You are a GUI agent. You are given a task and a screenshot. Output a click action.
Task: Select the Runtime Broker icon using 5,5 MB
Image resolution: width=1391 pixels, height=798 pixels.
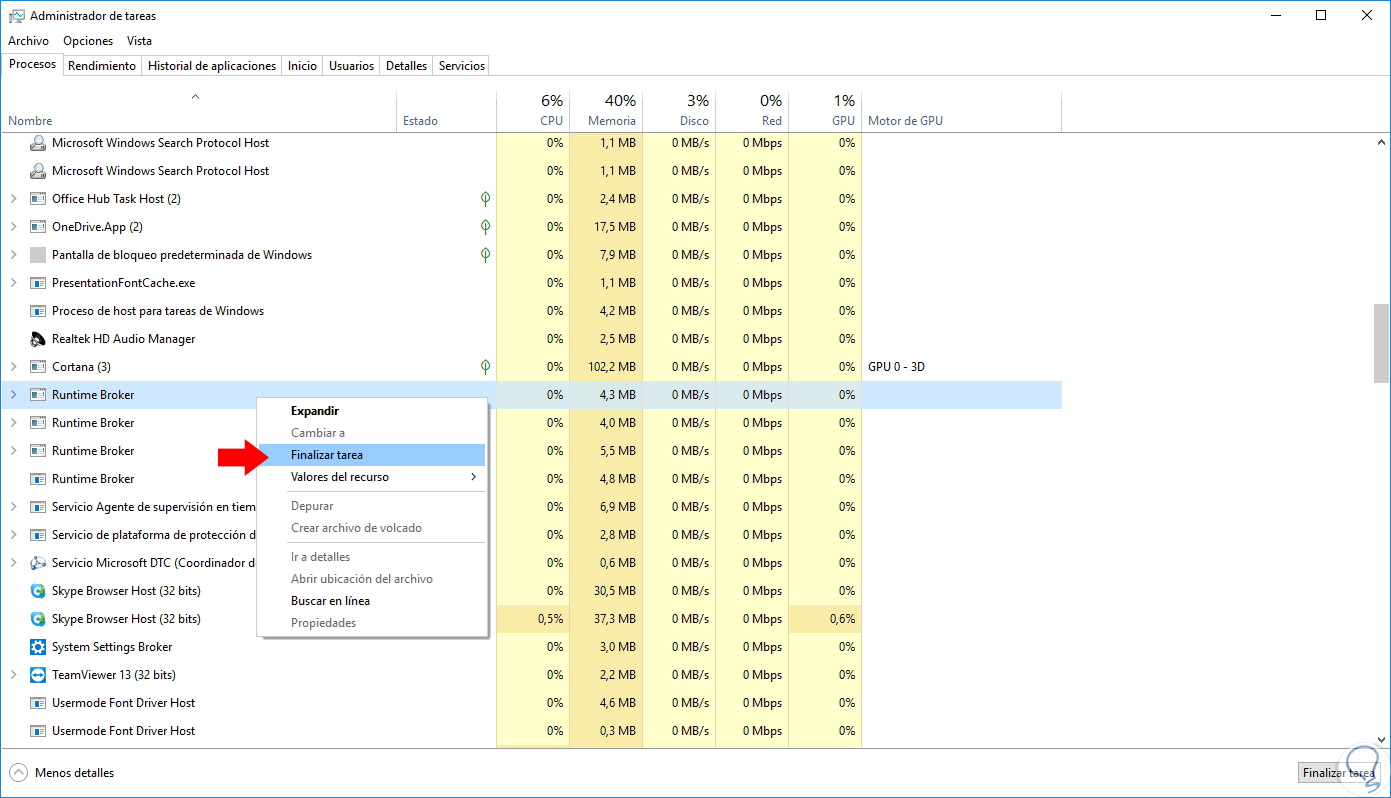[38, 451]
